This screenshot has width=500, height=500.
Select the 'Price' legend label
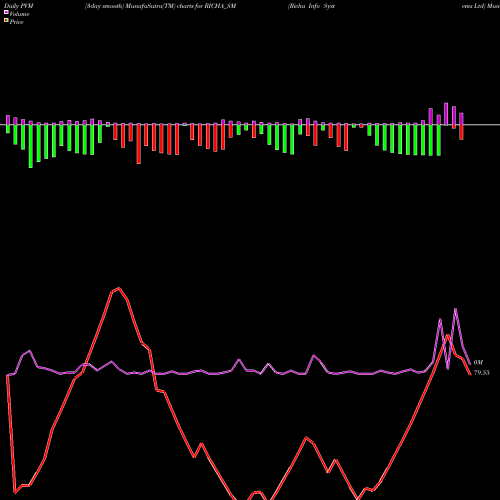(x=16, y=22)
